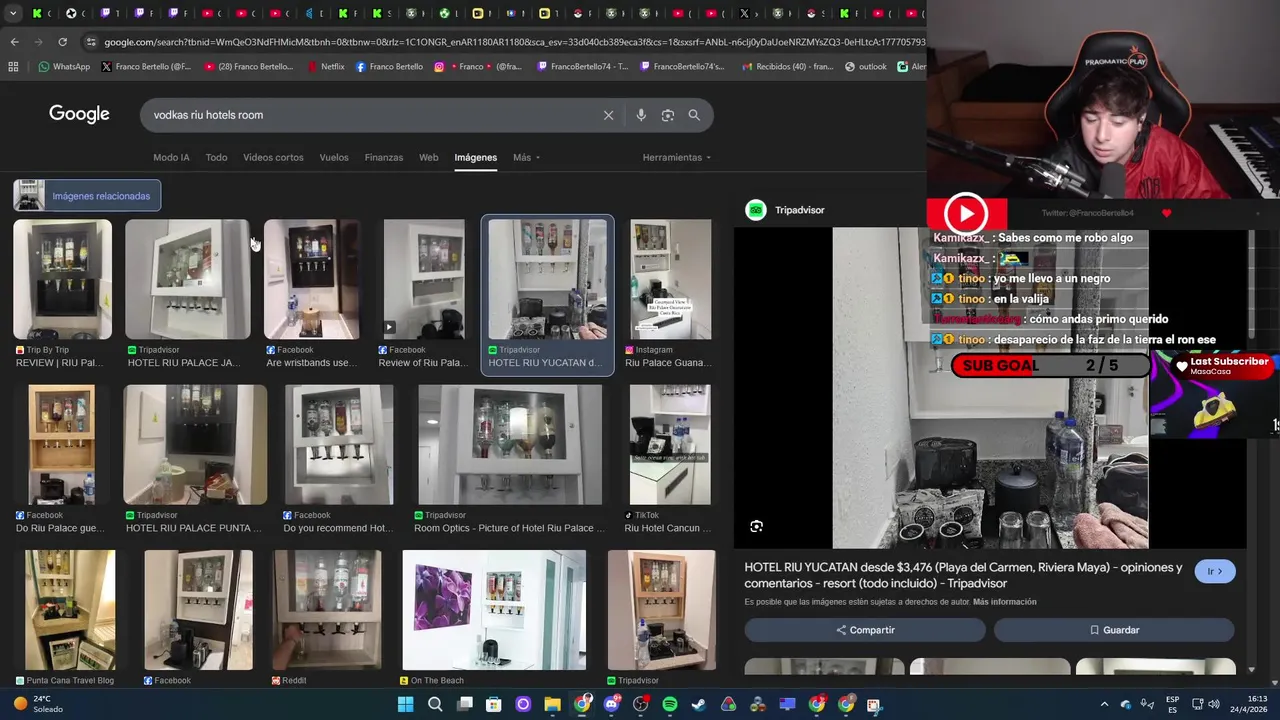Open File Explorer from the taskbar

(552, 704)
